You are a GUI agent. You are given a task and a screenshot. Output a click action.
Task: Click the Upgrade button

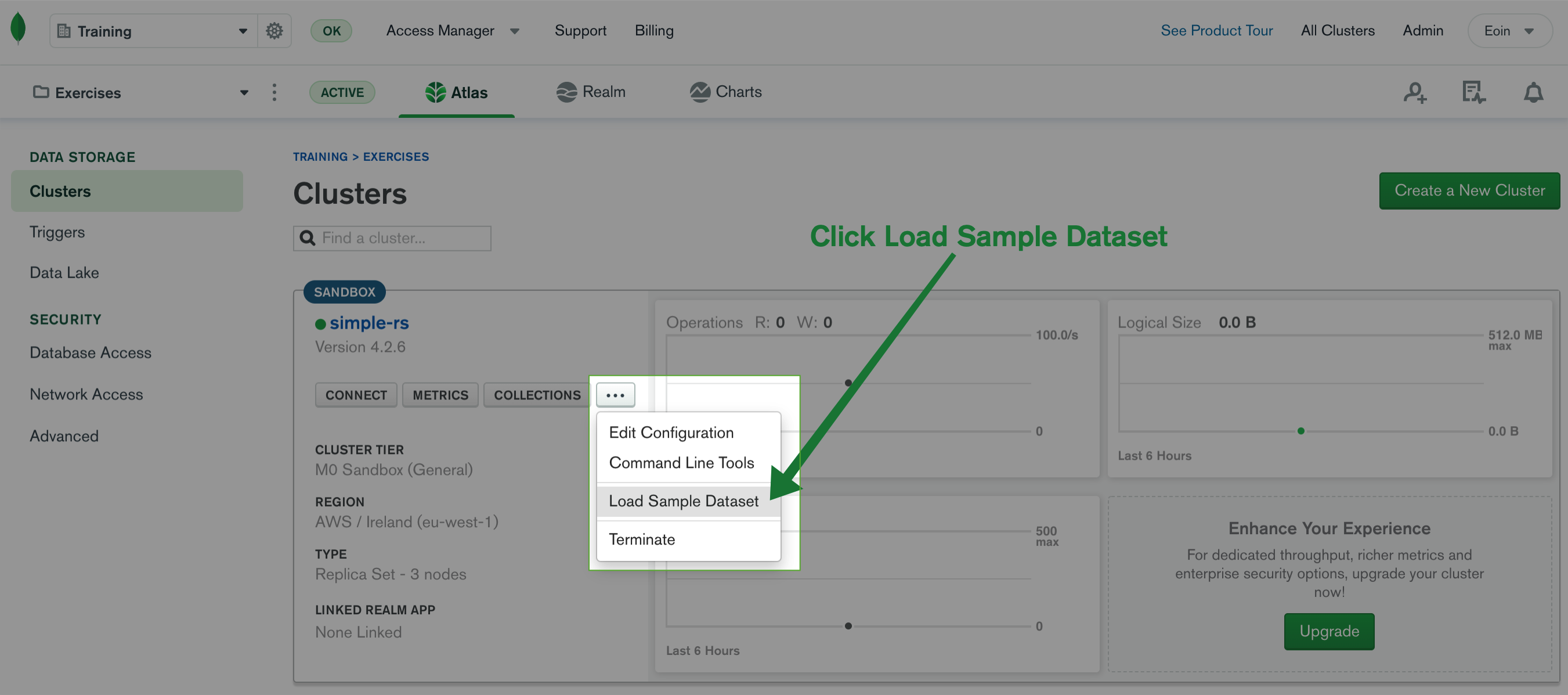tap(1328, 631)
